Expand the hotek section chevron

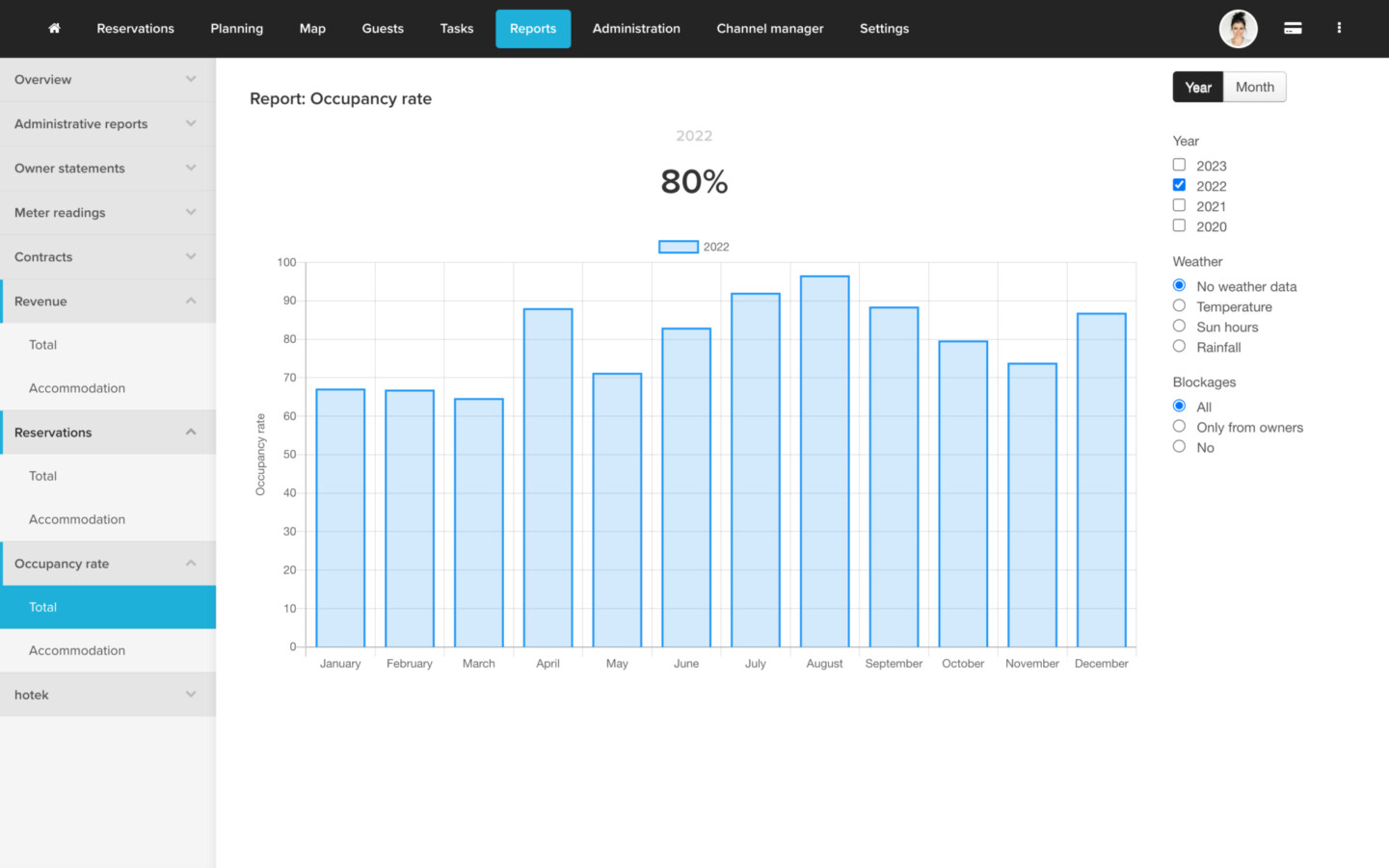coord(191,694)
